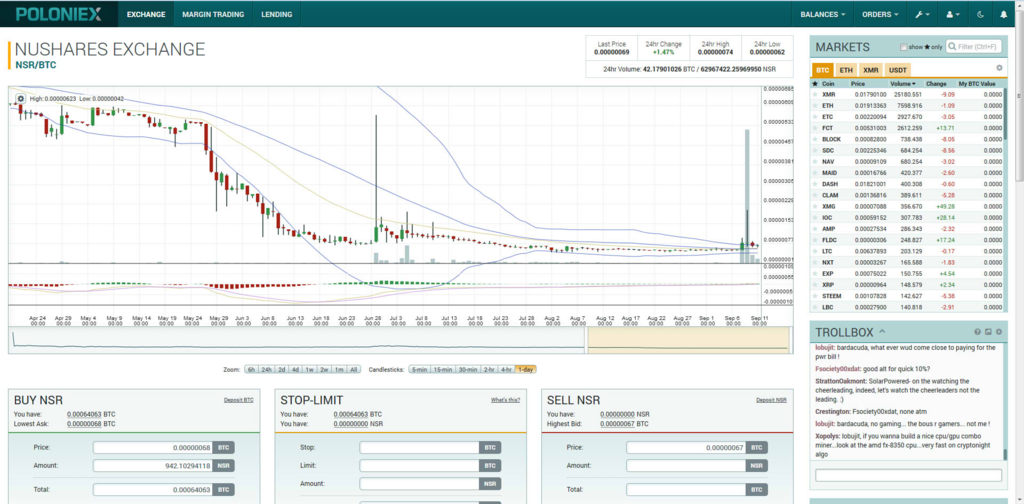1024x504 pixels.
Task: Open Markets panel settings gear
Action: pyautogui.click(x=999, y=68)
